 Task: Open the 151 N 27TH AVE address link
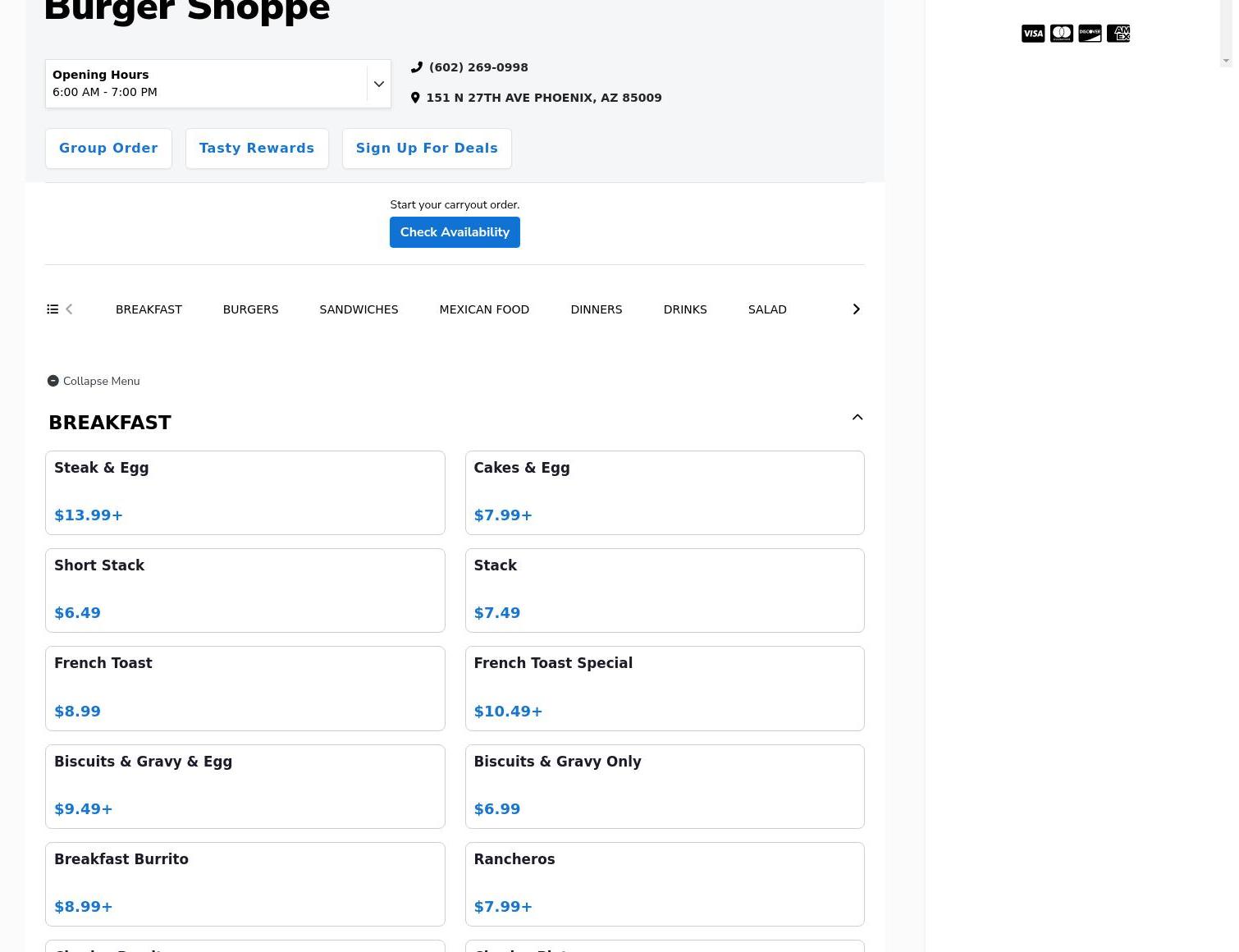pyautogui.click(x=544, y=98)
